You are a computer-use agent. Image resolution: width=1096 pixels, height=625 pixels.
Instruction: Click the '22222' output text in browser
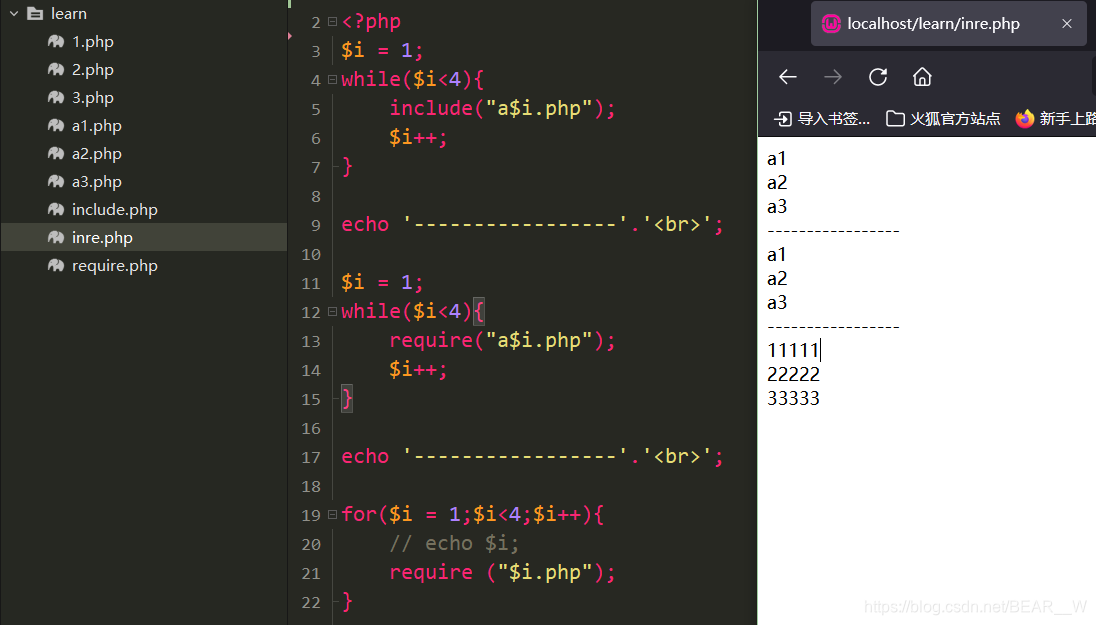tap(793, 374)
